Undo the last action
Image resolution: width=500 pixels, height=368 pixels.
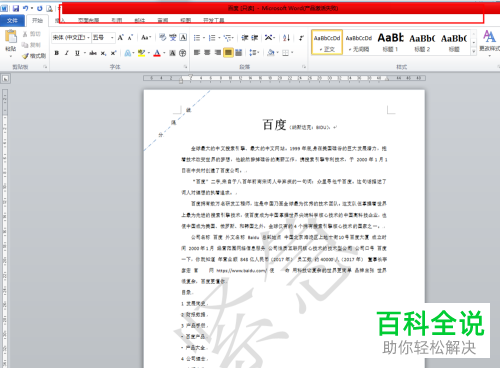click(x=26, y=8)
